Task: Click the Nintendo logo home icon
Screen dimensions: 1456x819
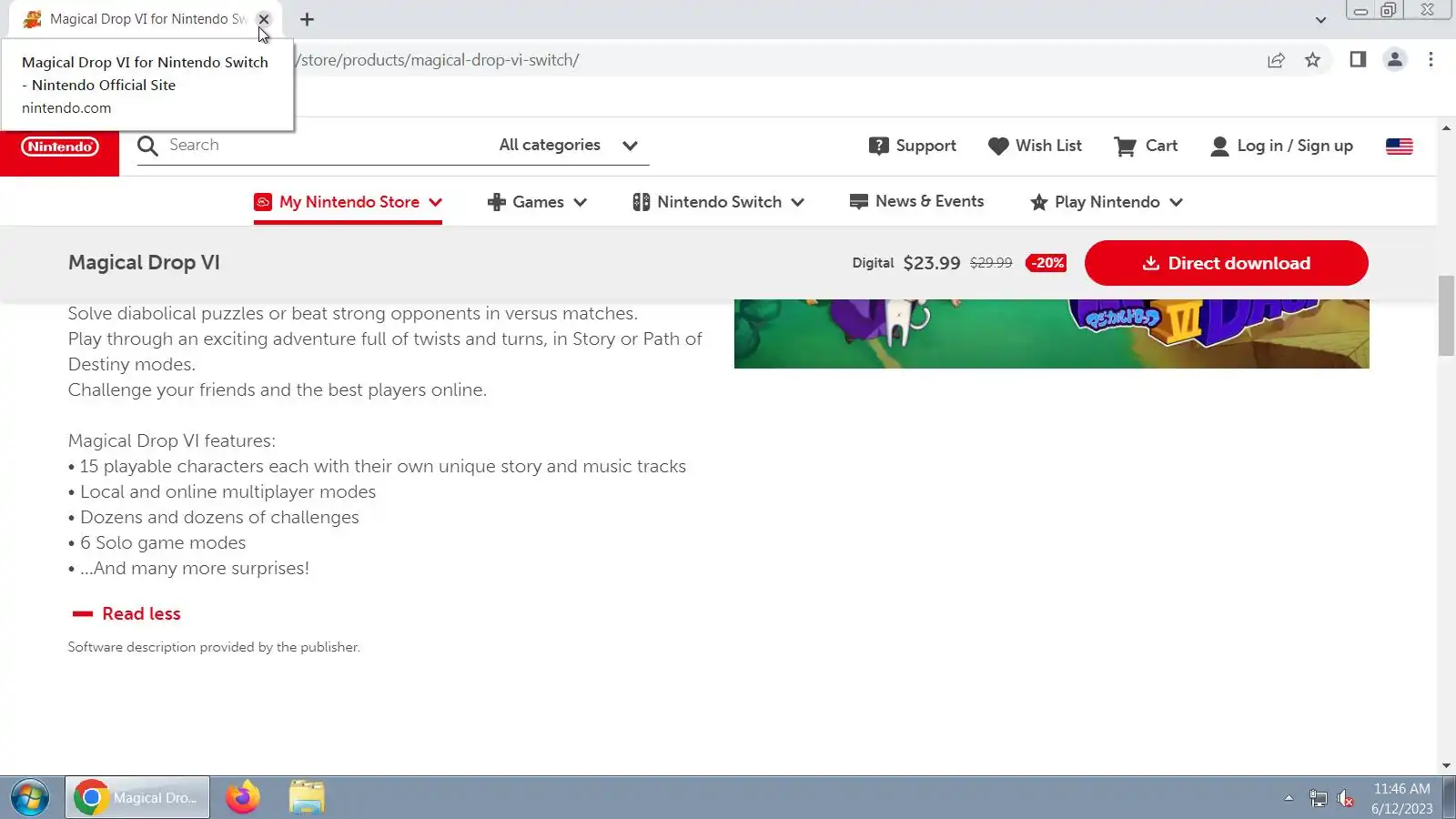Action: 59,147
